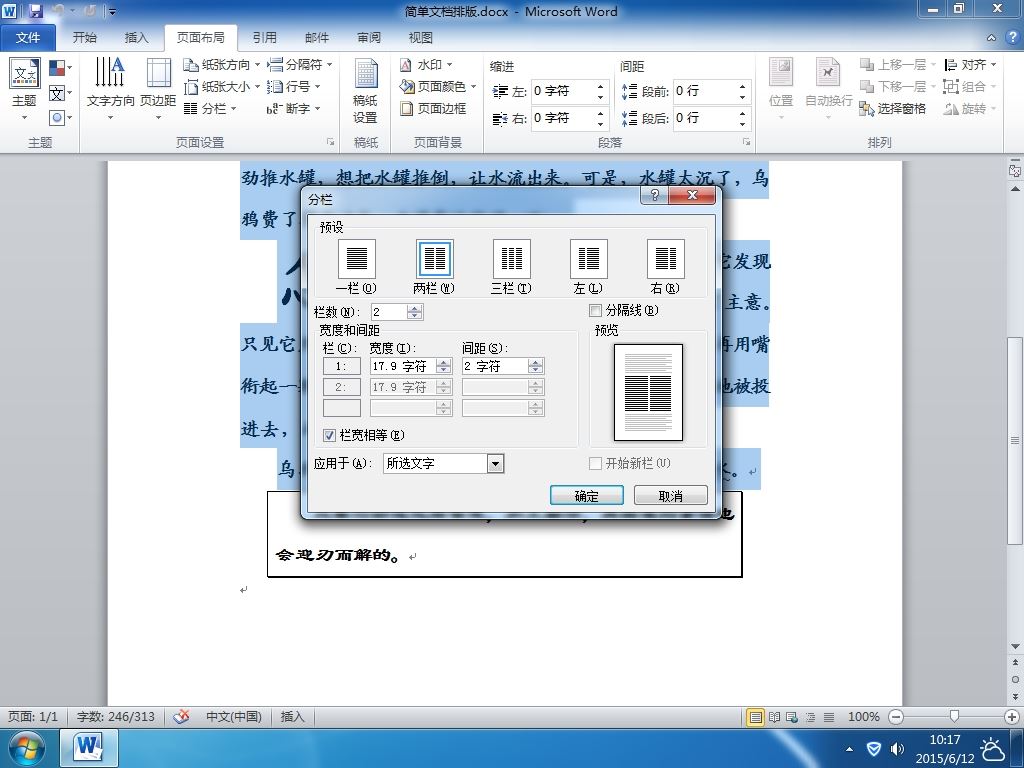This screenshot has height=768, width=1024.
Task: Click the 中文(中国) language status button
Action: [234, 716]
